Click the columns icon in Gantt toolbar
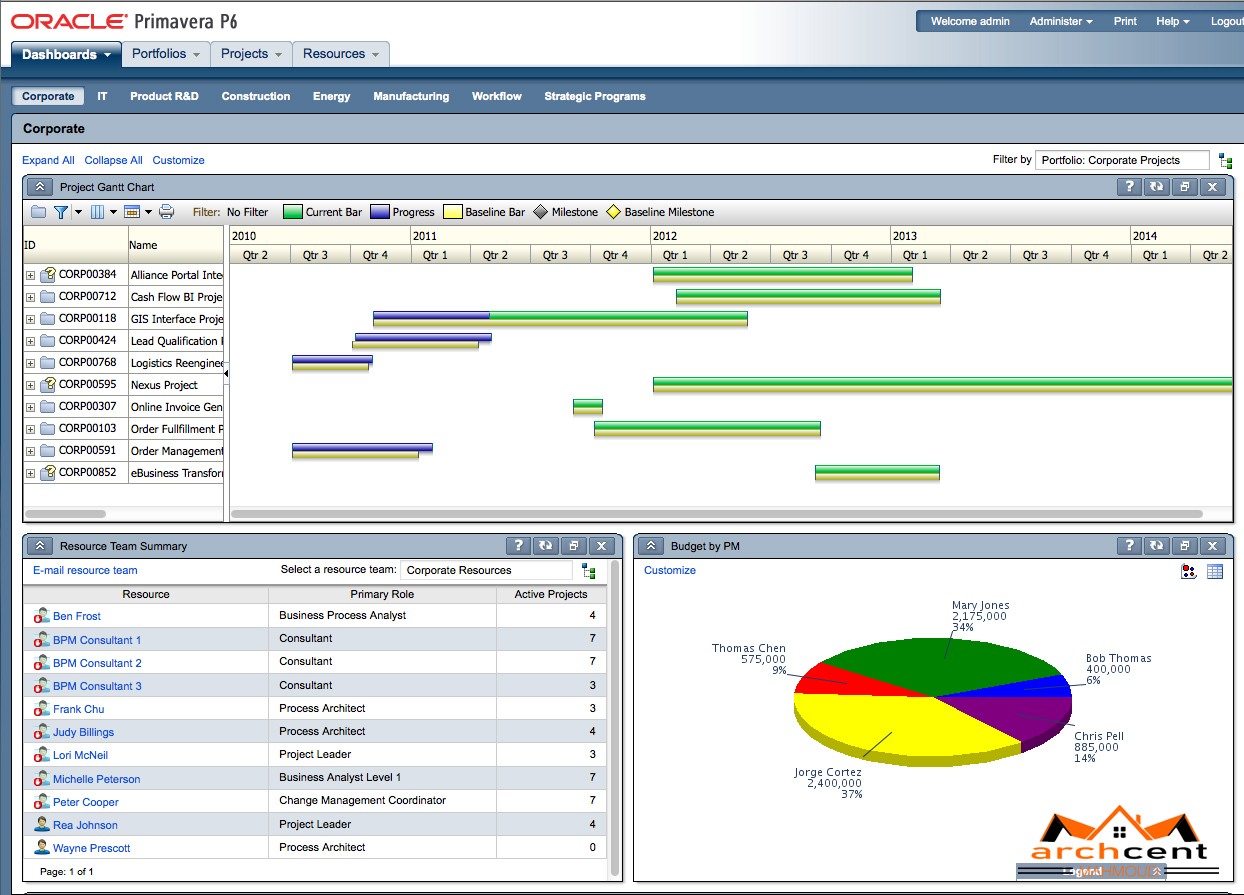This screenshot has height=895, width=1244. [x=97, y=212]
